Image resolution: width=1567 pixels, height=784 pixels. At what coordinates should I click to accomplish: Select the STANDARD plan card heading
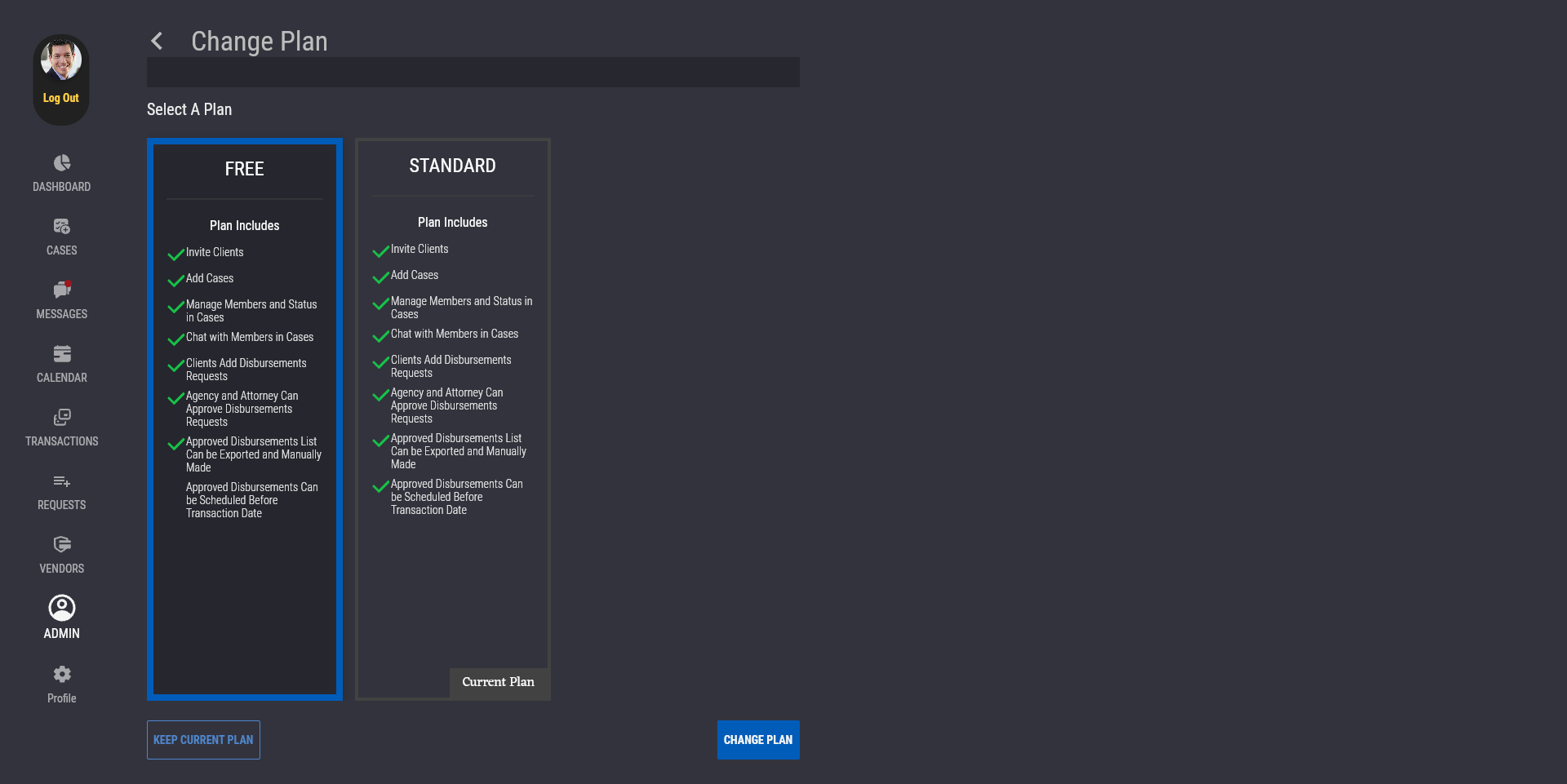pyautogui.click(x=452, y=166)
